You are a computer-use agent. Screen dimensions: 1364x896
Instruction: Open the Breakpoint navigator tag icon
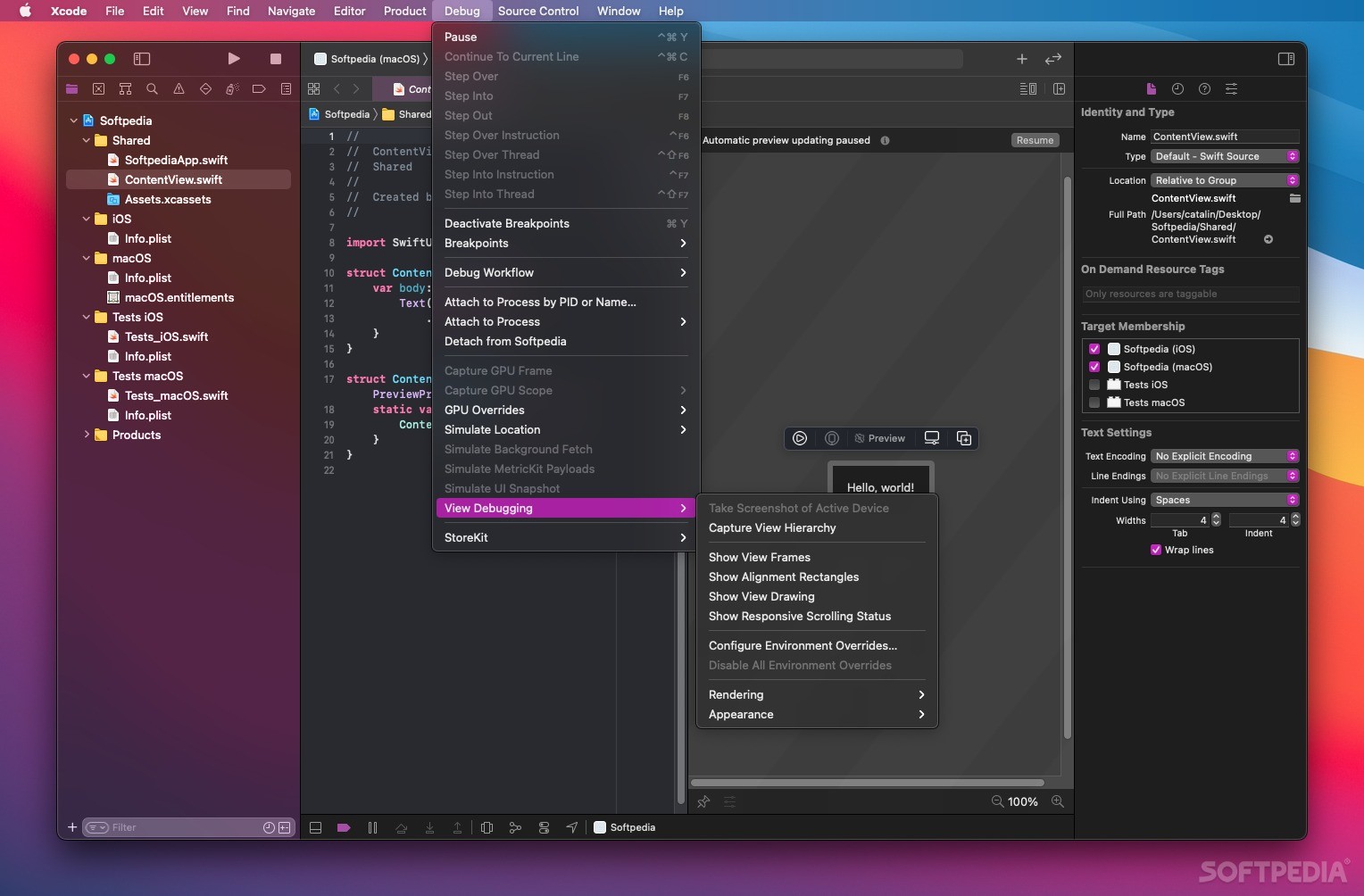(259, 89)
